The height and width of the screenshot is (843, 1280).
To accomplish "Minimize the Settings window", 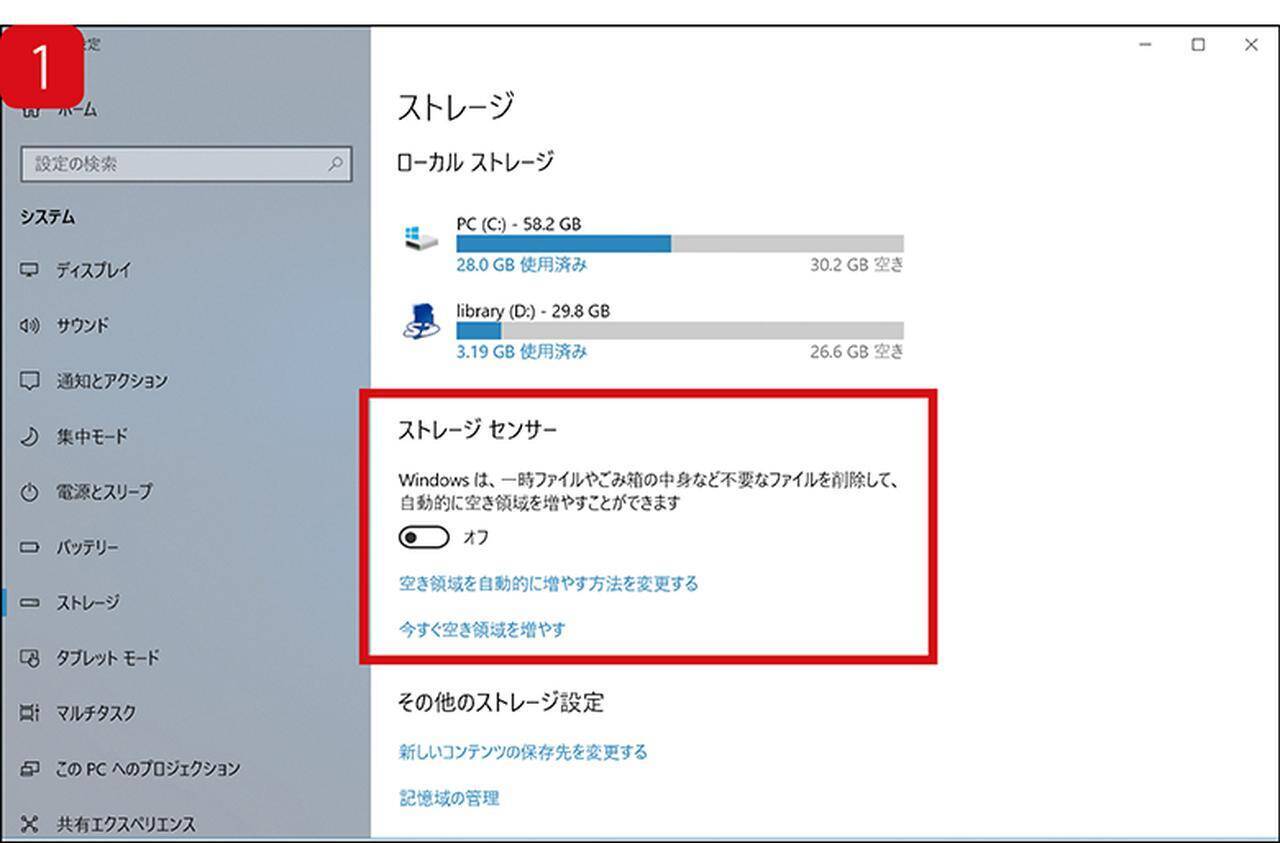I will 1146,45.
